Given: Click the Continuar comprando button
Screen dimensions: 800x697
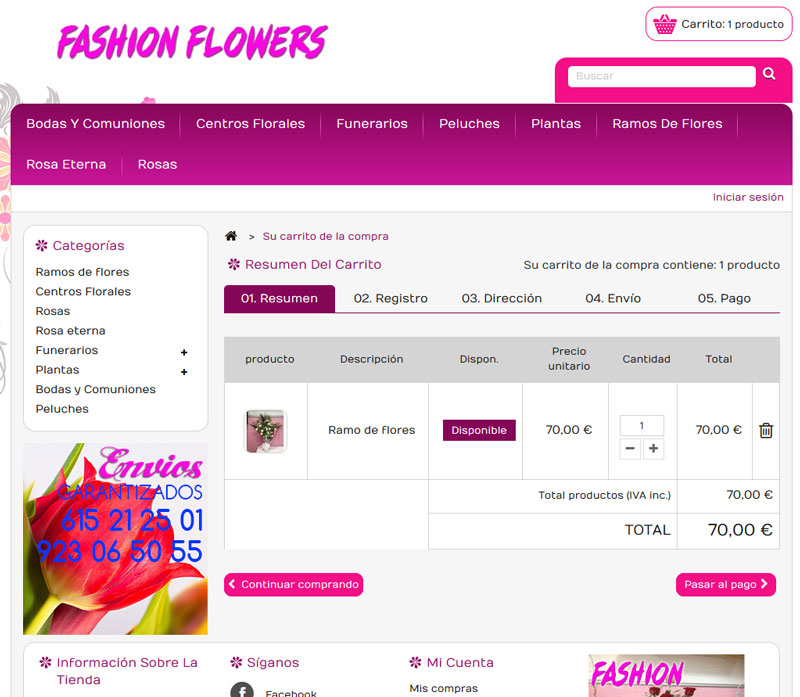Looking at the screenshot, I should pyautogui.click(x=293, y=585).
